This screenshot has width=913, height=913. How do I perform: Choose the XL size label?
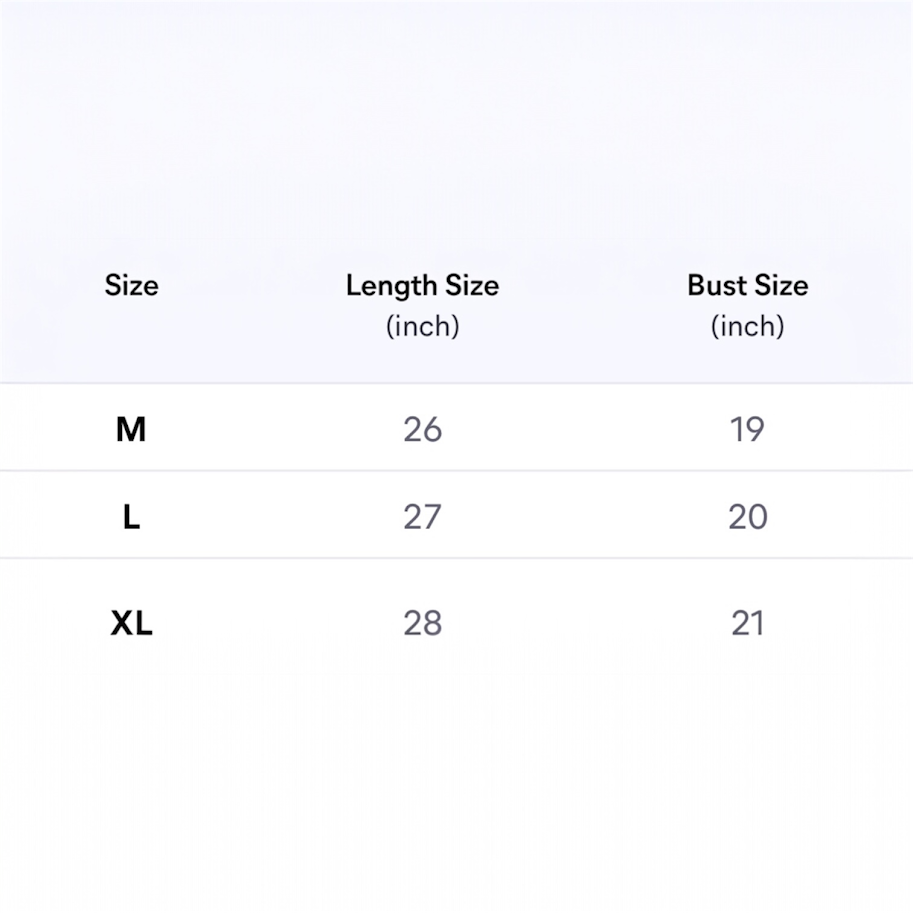point(131,624)
